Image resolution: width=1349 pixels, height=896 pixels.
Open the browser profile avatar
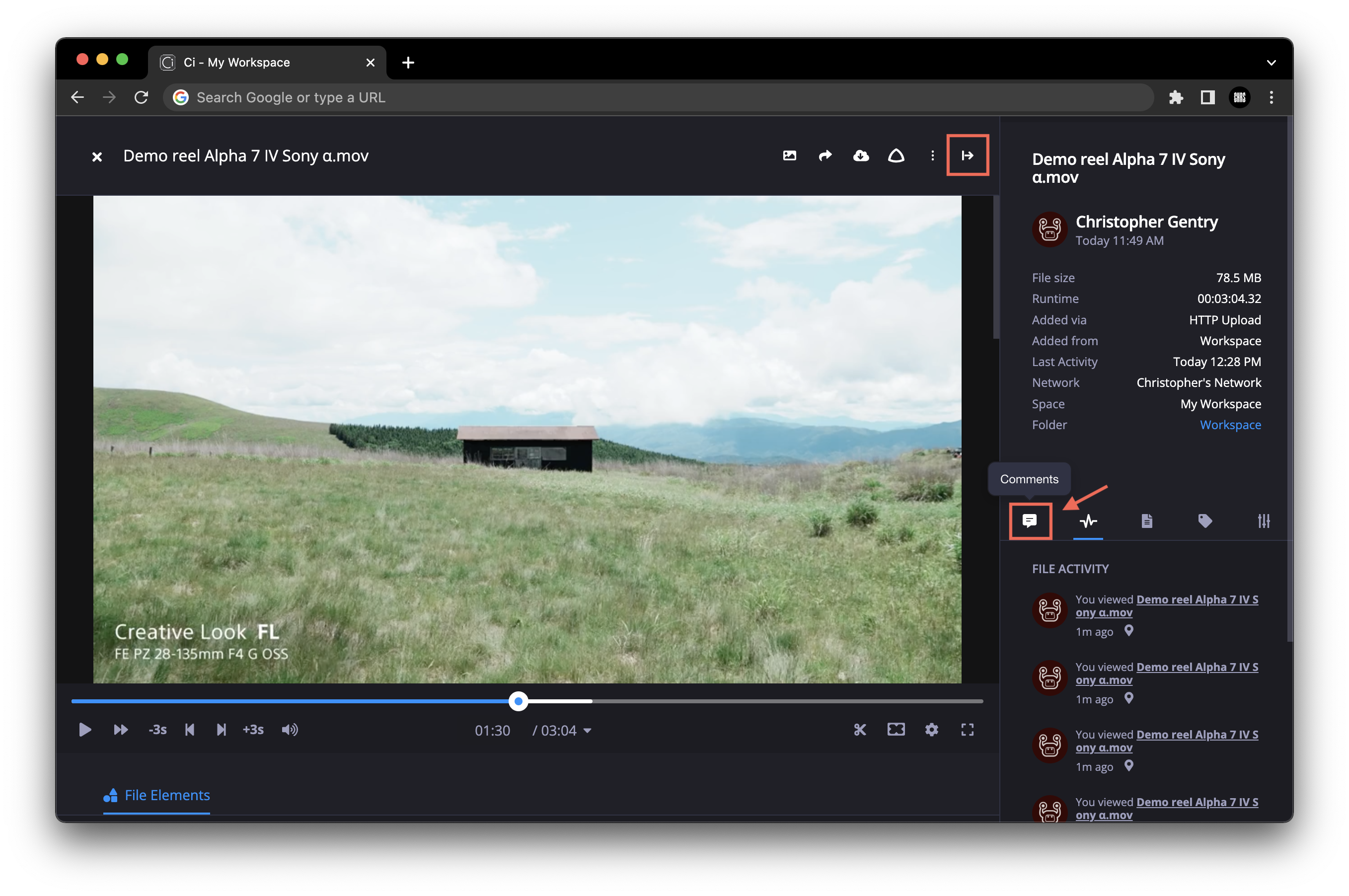tap(1239, 98)
